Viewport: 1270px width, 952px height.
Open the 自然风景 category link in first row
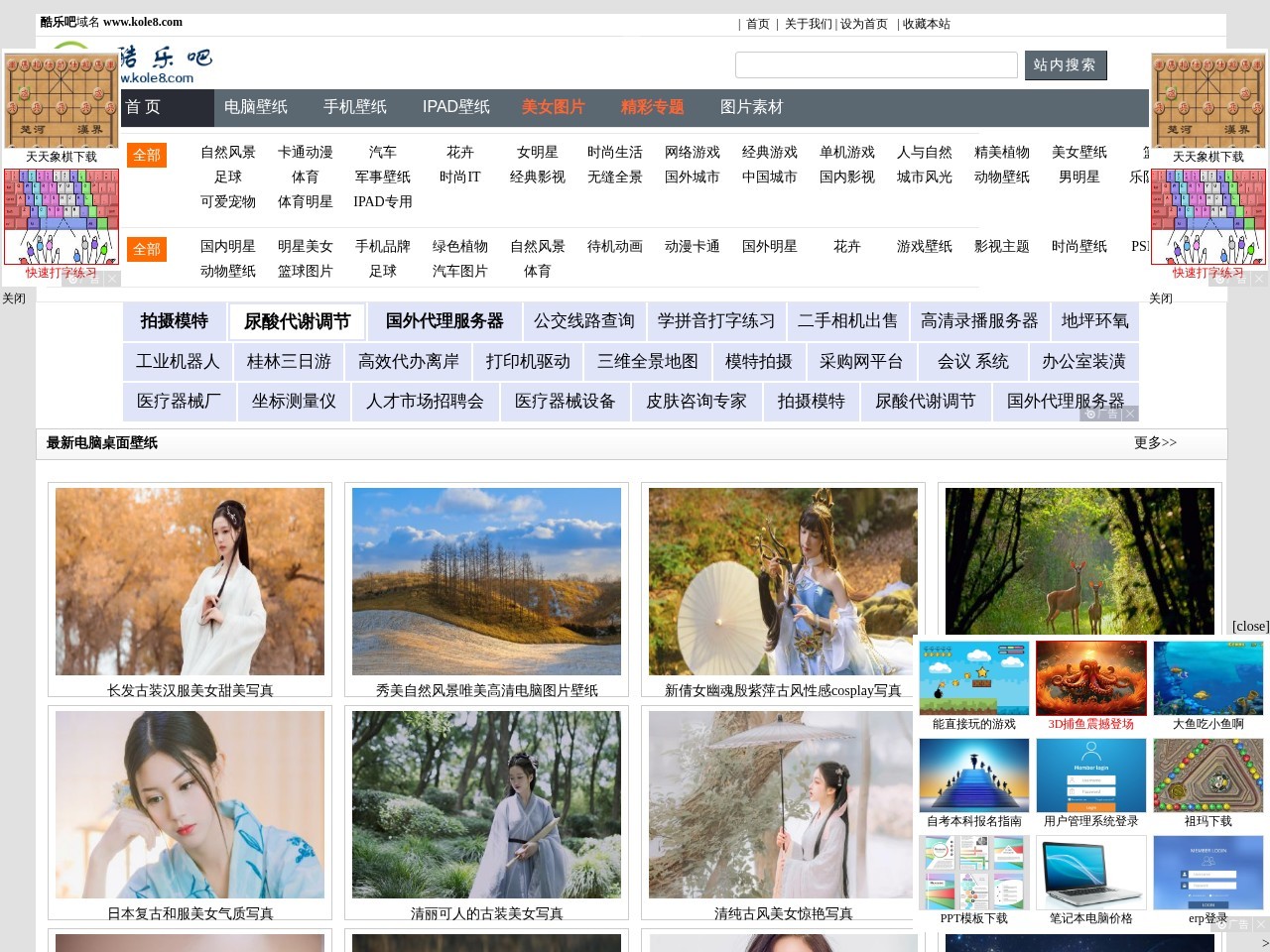coord(228,153)
